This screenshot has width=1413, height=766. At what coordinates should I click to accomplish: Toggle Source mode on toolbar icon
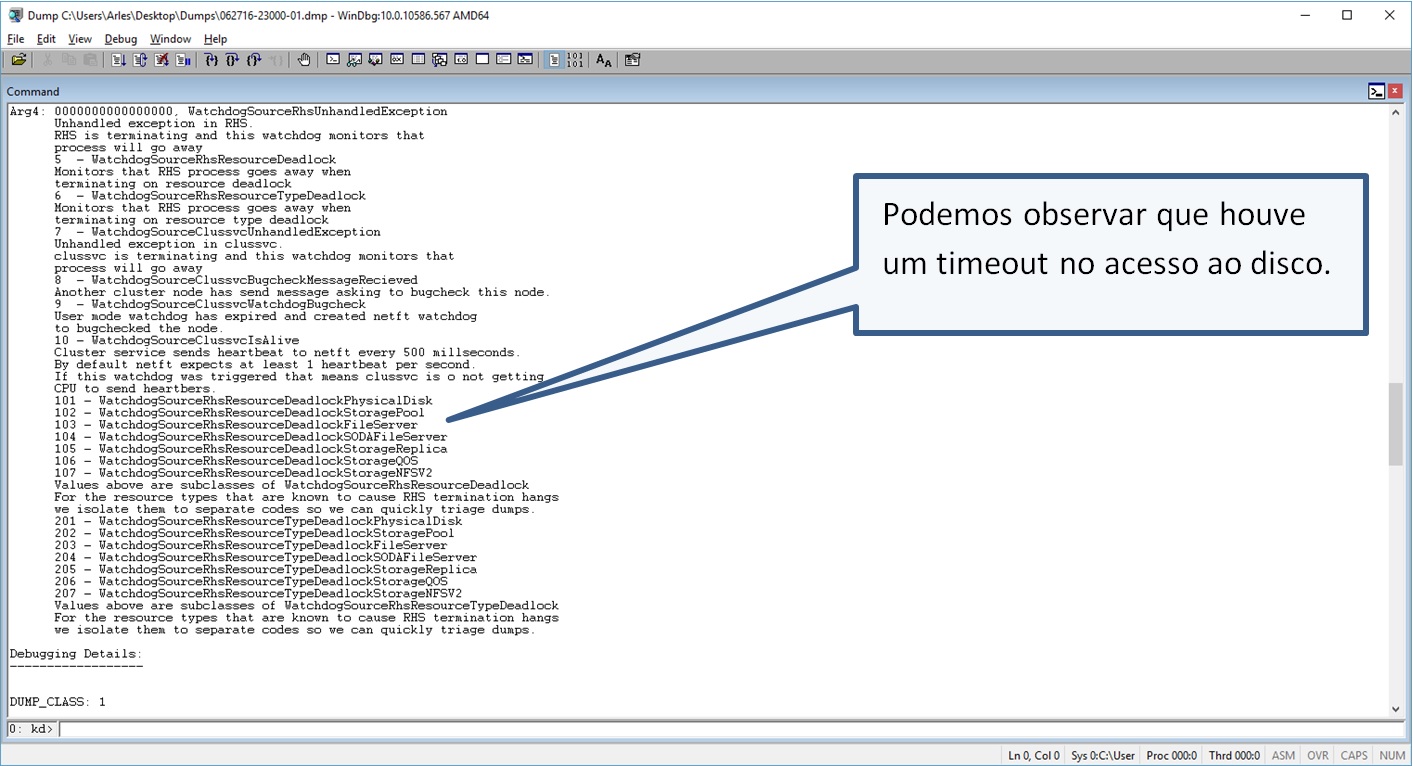(x=554, y=60)
